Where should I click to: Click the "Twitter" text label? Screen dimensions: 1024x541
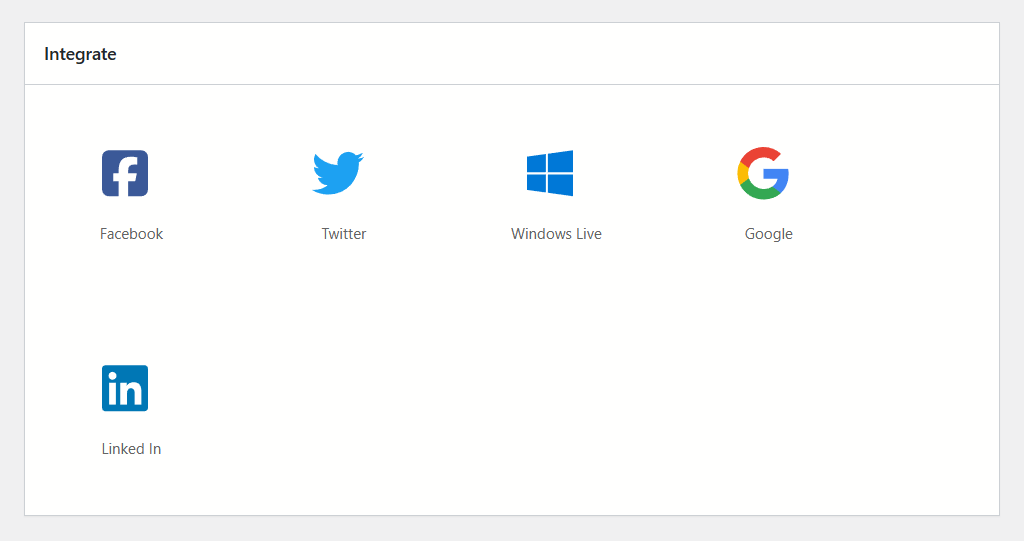[x=343, y=234]
